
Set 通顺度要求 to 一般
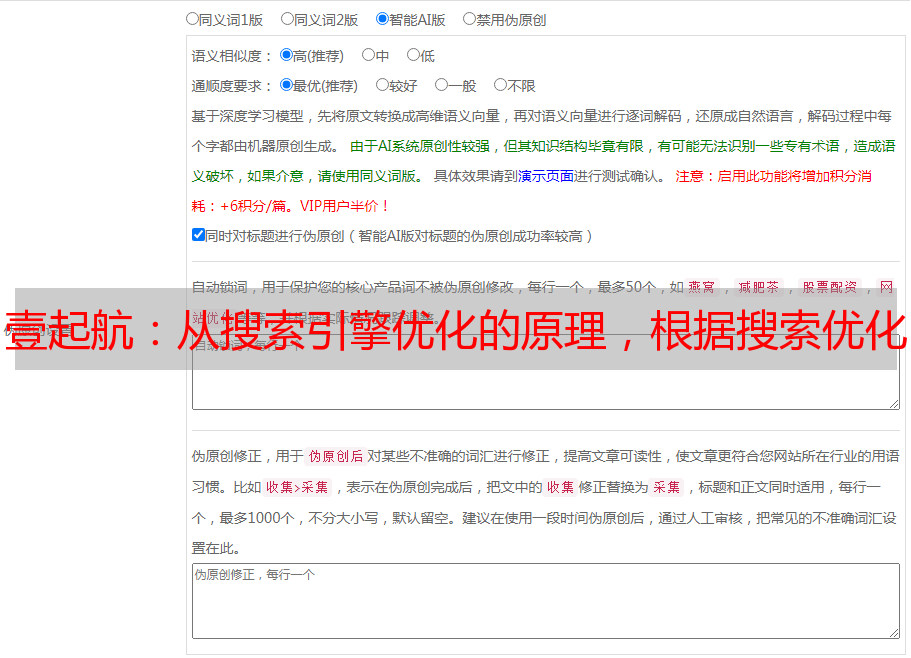[442, 85]
